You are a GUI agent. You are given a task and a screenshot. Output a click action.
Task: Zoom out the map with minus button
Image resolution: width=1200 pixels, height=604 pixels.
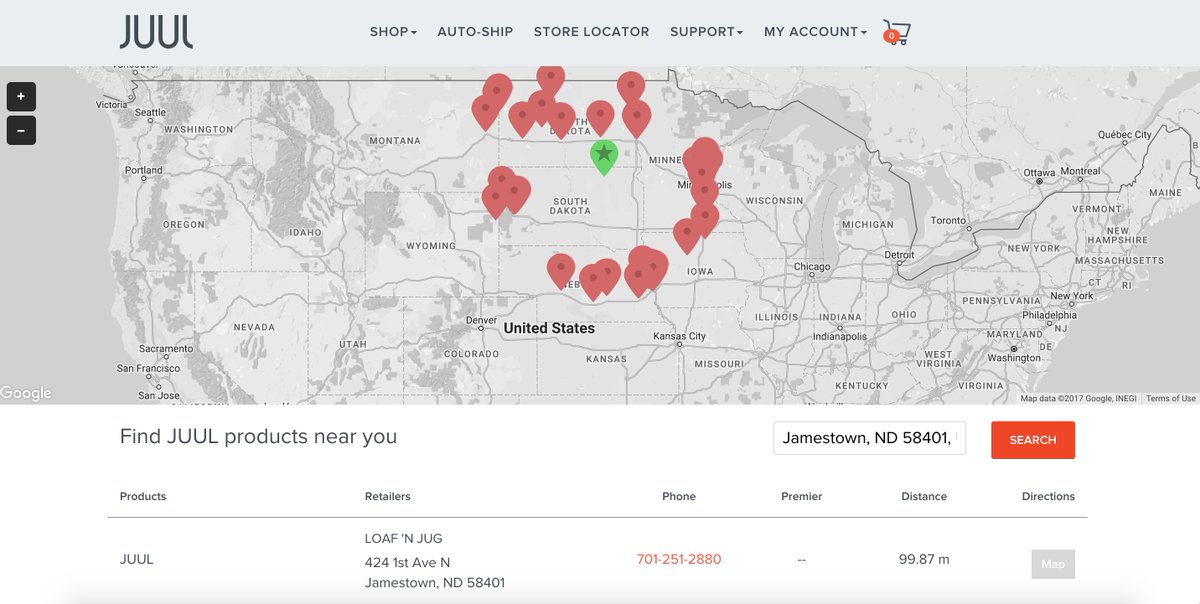coord(21,130)
